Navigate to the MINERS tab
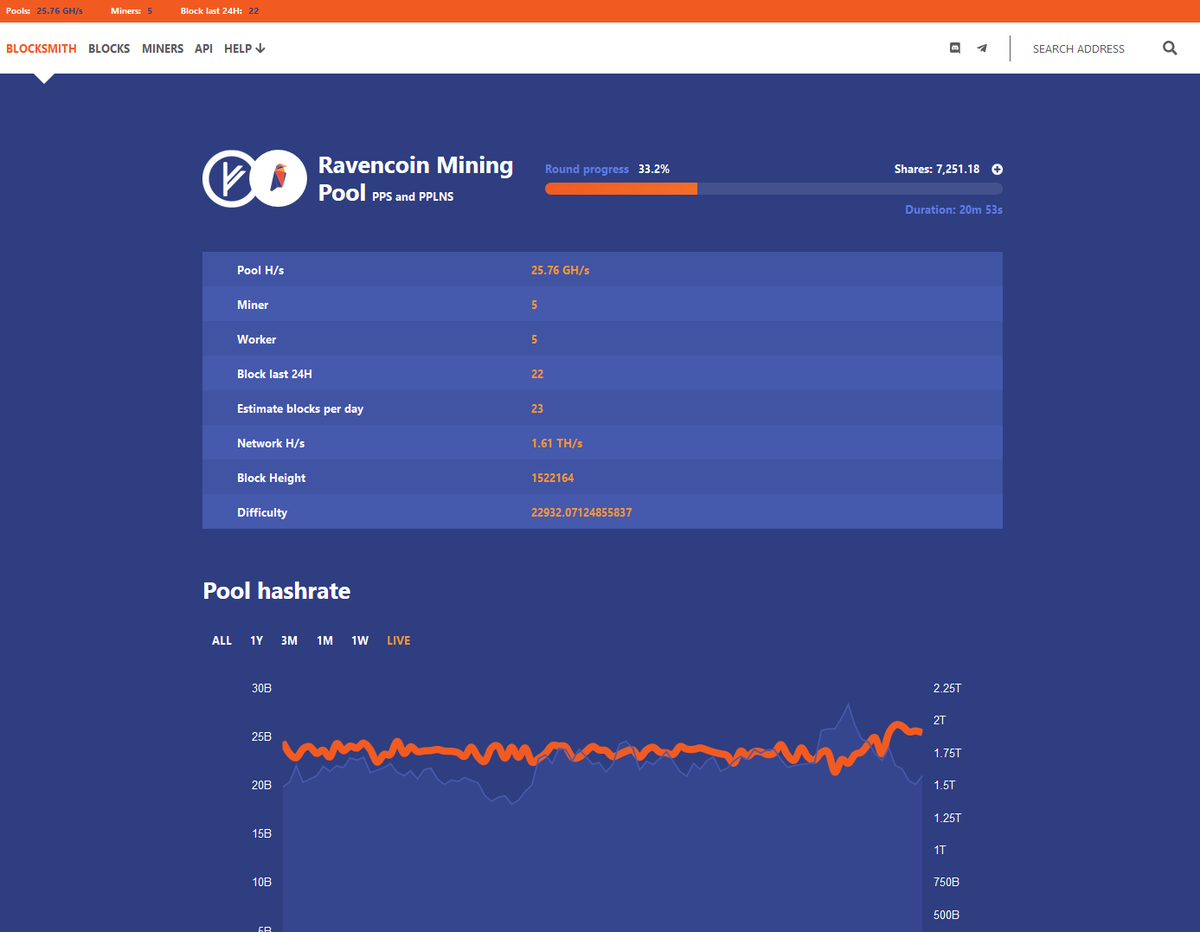1200x932 pixels. tap(162, 47)
